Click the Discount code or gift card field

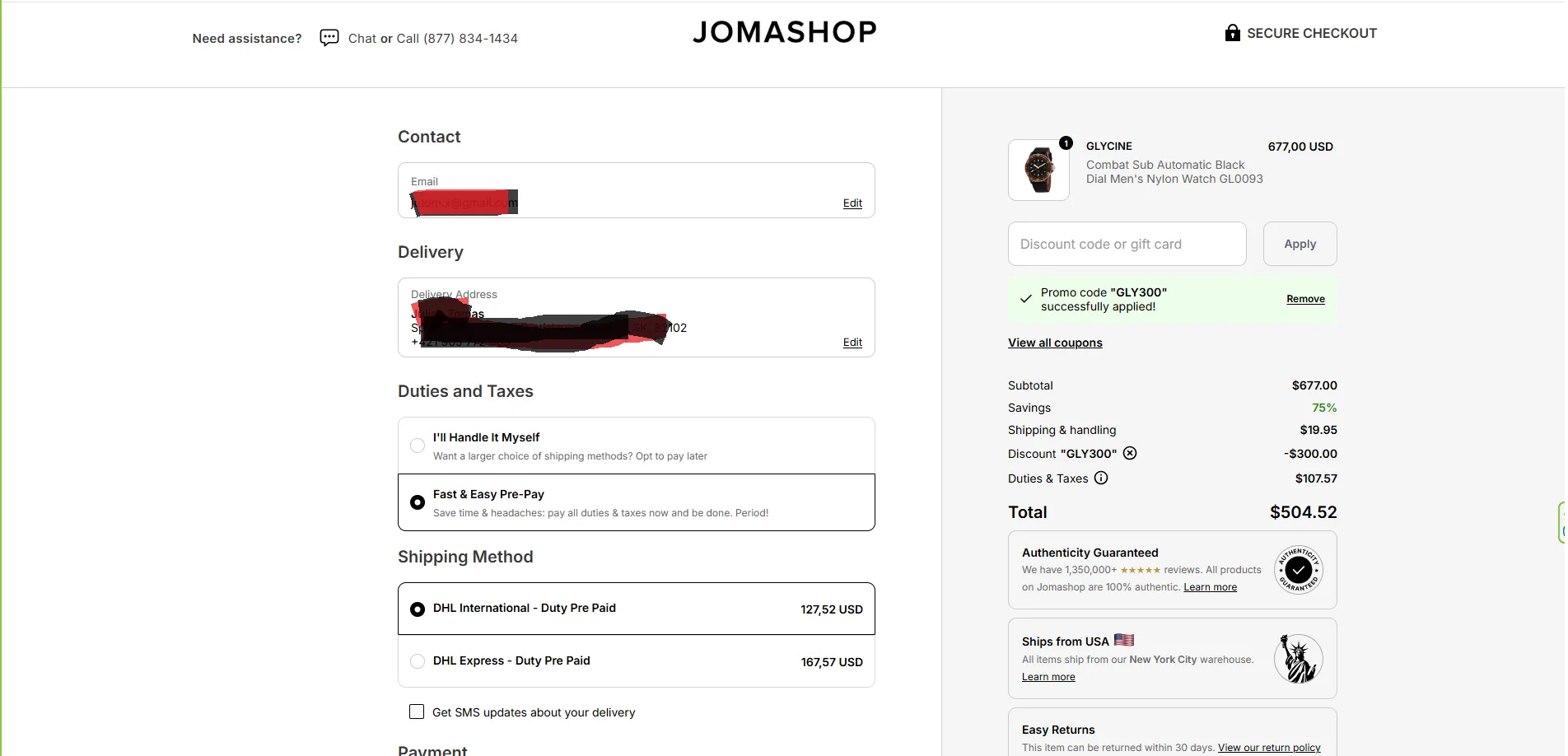click(x=1127, y=244)
